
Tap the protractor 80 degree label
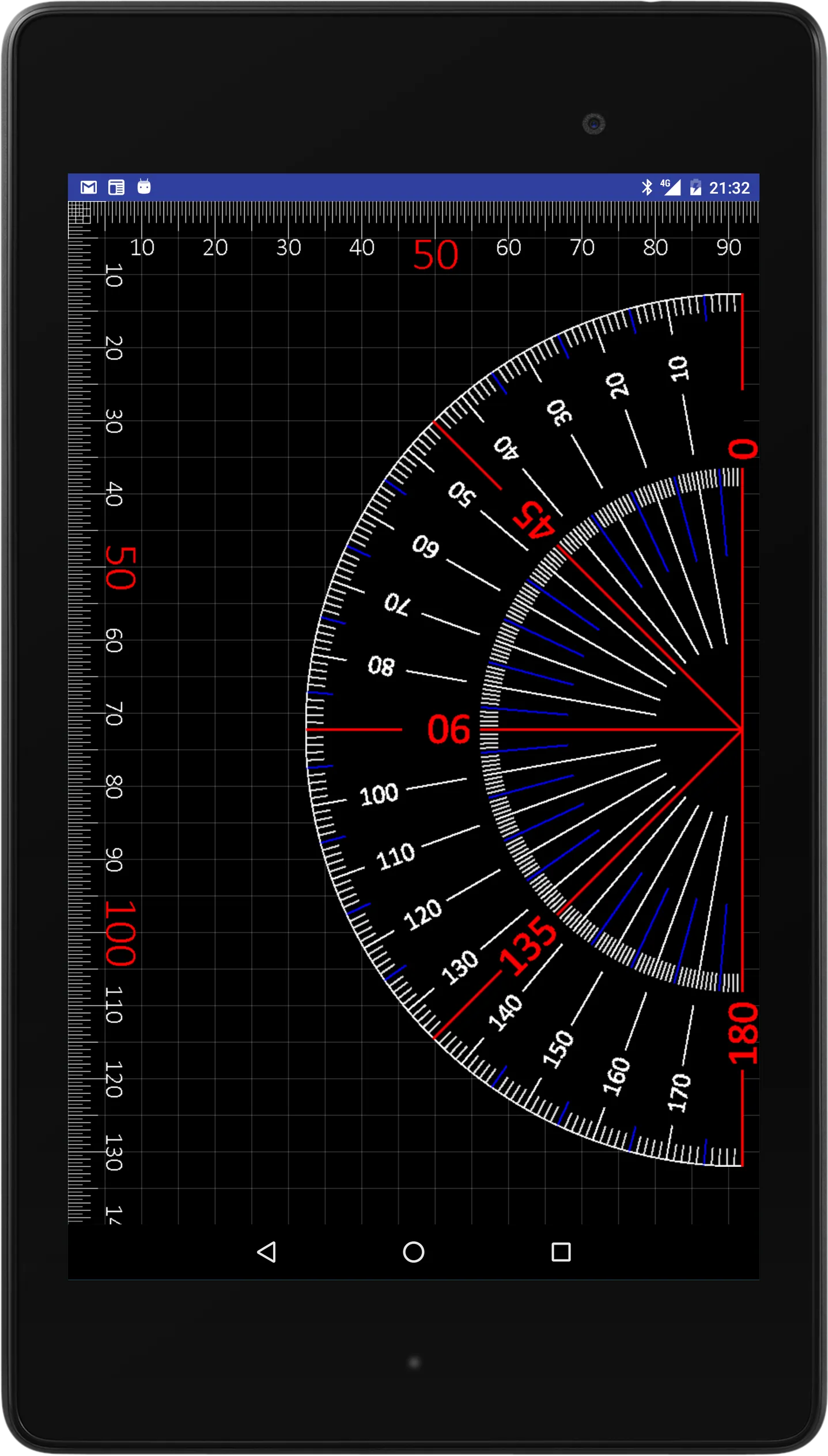pyautogui.click(x=381, y=666)
